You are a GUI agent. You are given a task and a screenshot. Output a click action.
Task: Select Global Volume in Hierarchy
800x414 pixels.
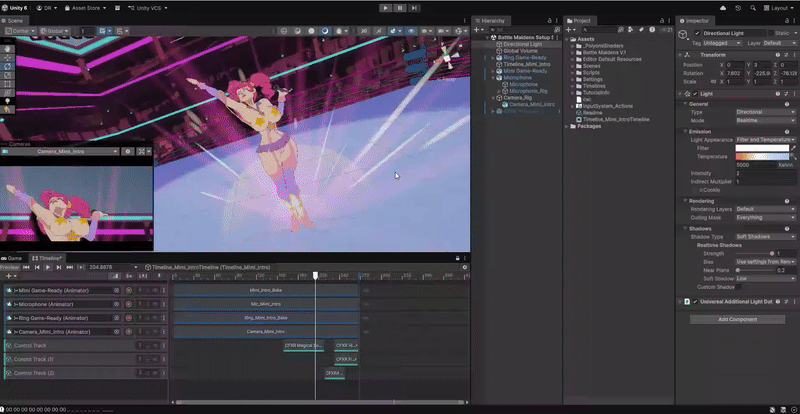click(x=520, y=51)
